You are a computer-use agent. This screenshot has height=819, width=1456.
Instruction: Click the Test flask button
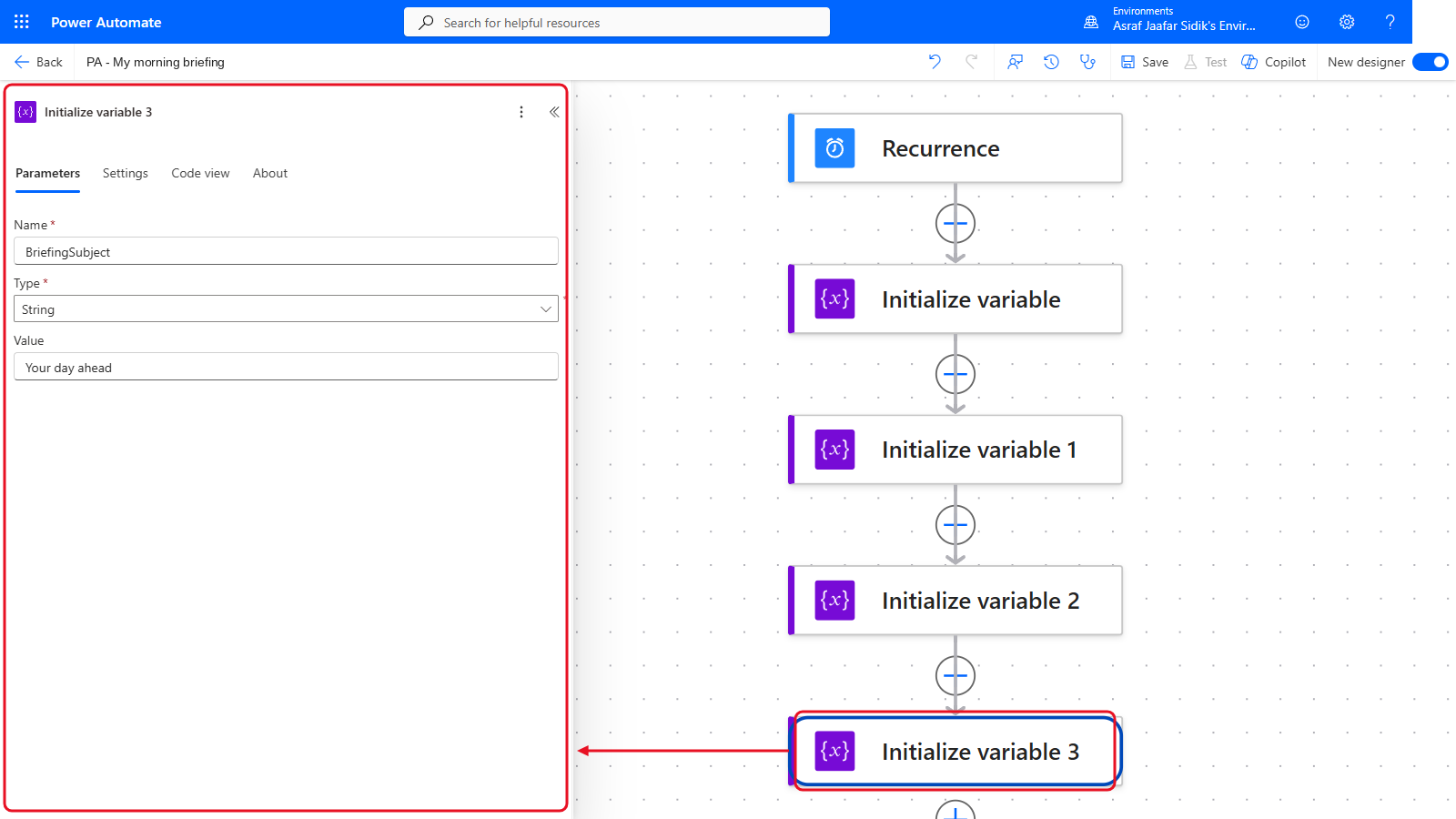pos(1205,62)
